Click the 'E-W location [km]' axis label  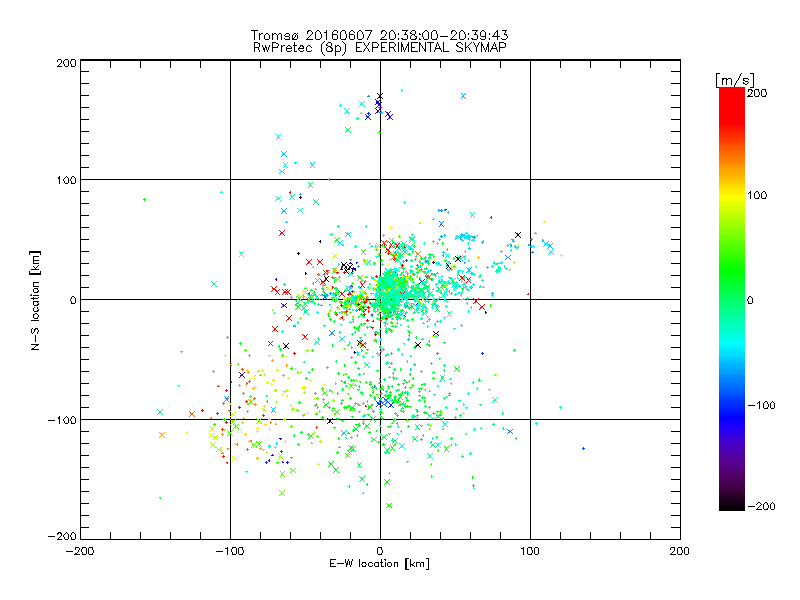(x=379, y=564)
